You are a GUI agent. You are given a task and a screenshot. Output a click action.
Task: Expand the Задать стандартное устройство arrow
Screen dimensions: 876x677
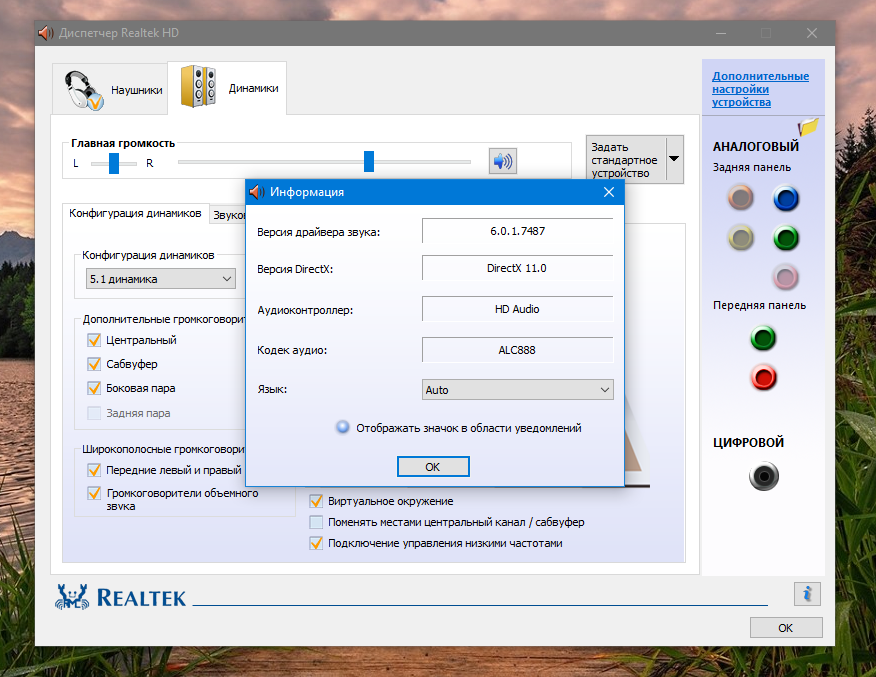tap(674, 159)
